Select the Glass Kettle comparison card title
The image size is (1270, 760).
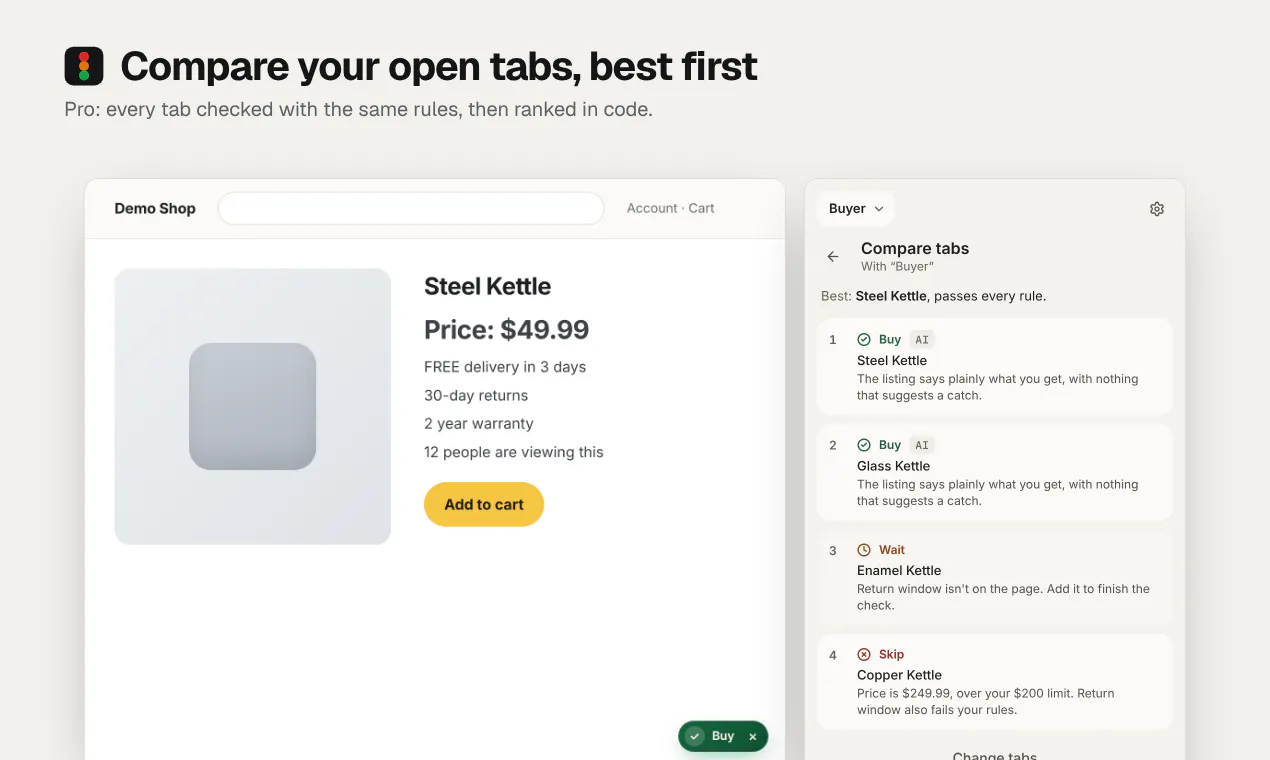point(893,466)
